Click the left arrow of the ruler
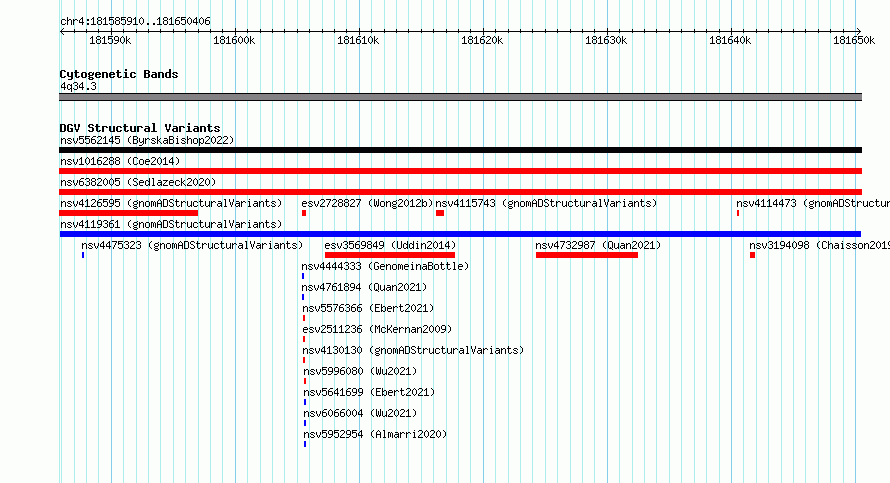The width and height of the screenshot is (890, 483). (62, 31)
